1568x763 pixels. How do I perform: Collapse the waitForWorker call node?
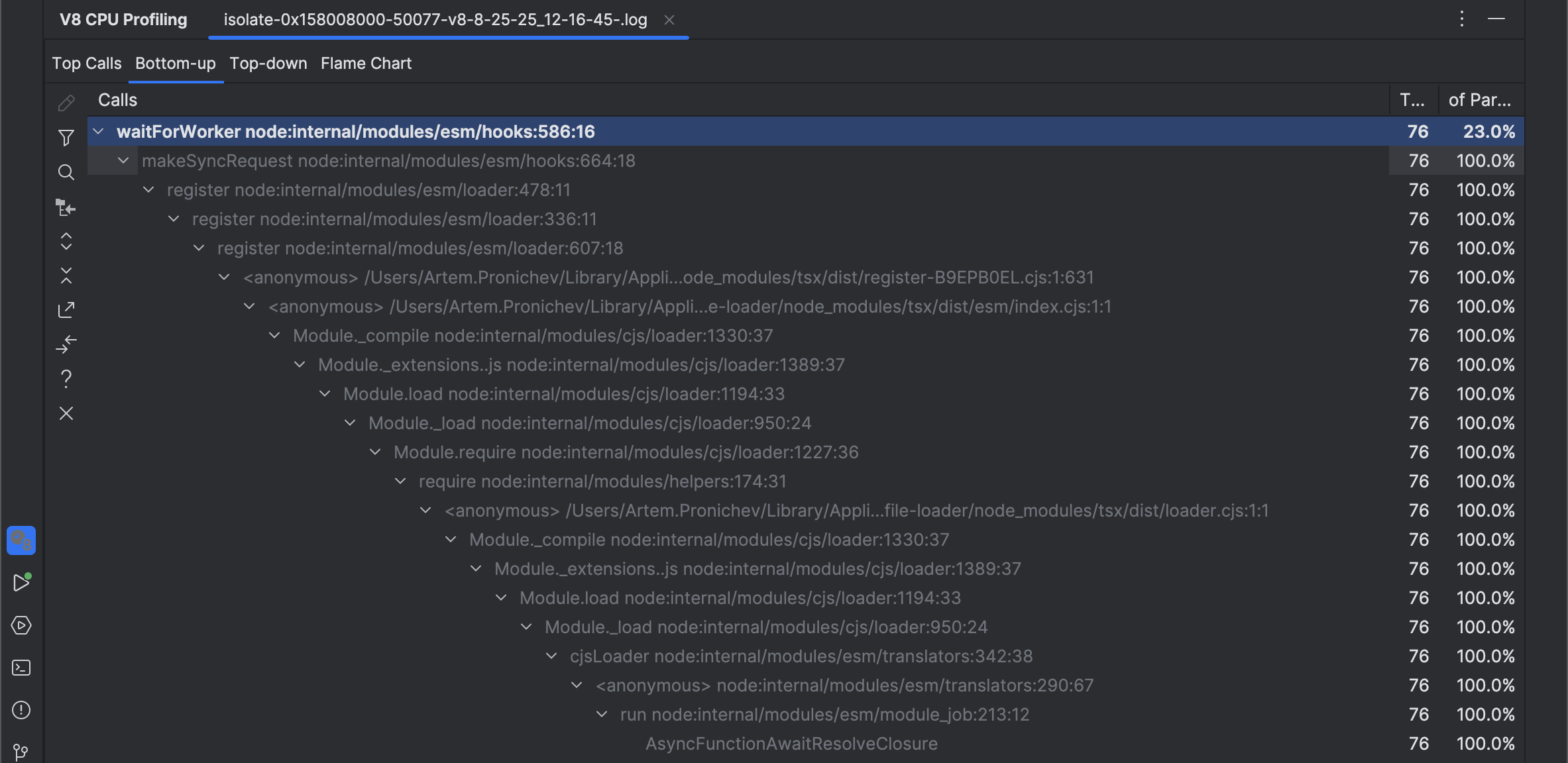[x=97, y=131]
